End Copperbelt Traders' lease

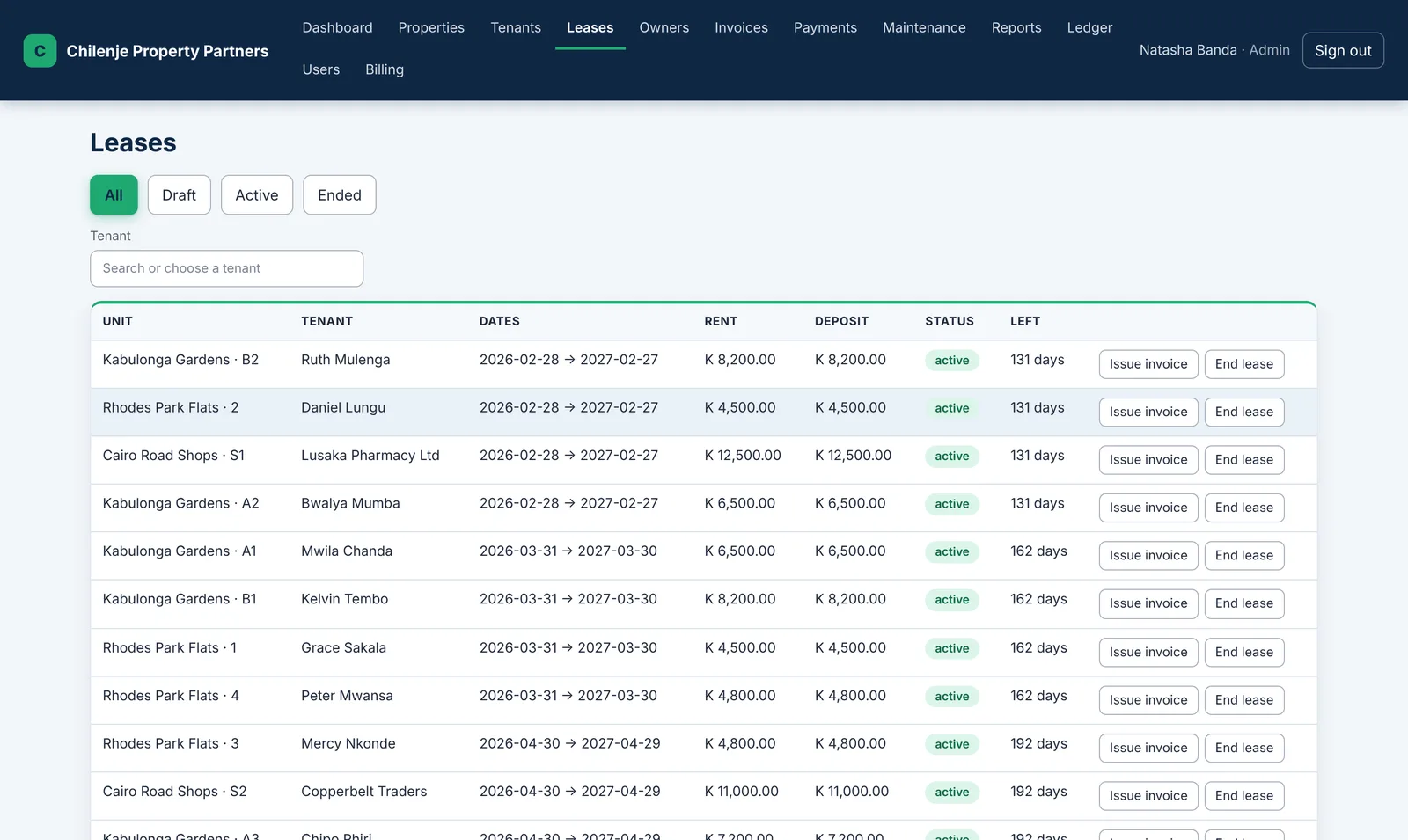click(1244, 796)
